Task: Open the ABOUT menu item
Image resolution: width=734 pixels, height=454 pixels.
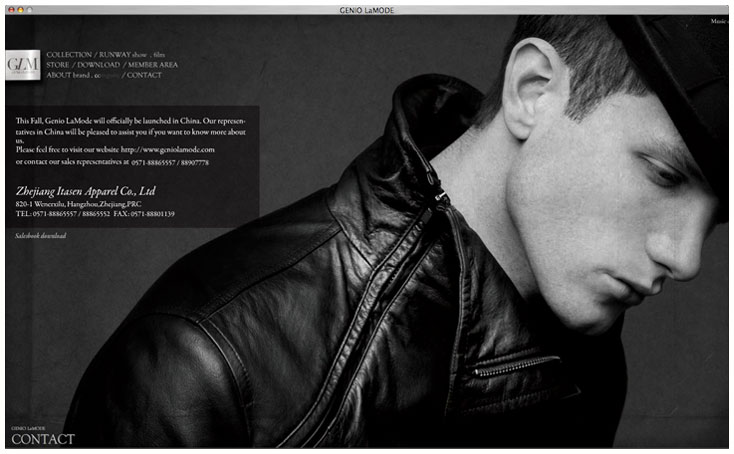Action: point(59,75)
